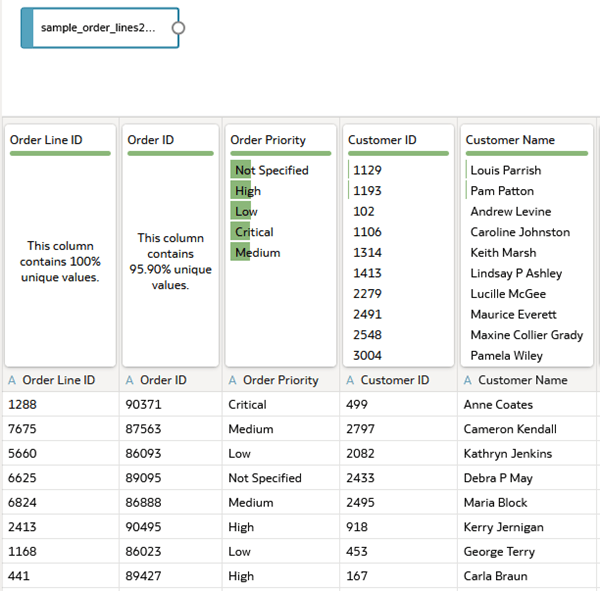This screenshot has height=591, width=600.
Task: Select the sample_order_lines2 data flow node
Action: (x=100, y=28)
